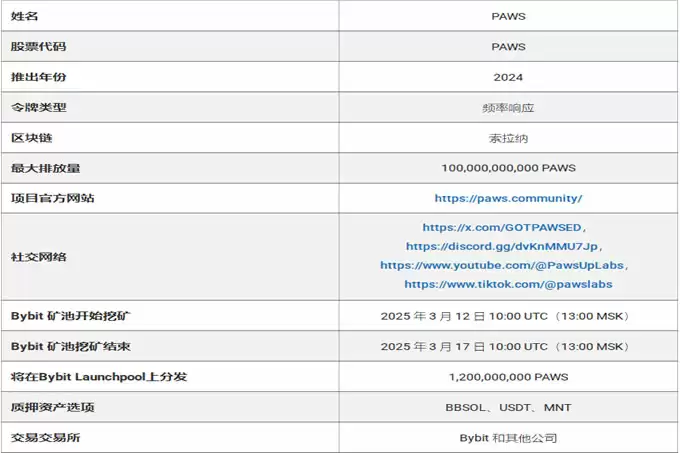This screenshot has height=453, width=680.
Task: Open the tiktok.com/@pawslabs link
Action: 508,284
